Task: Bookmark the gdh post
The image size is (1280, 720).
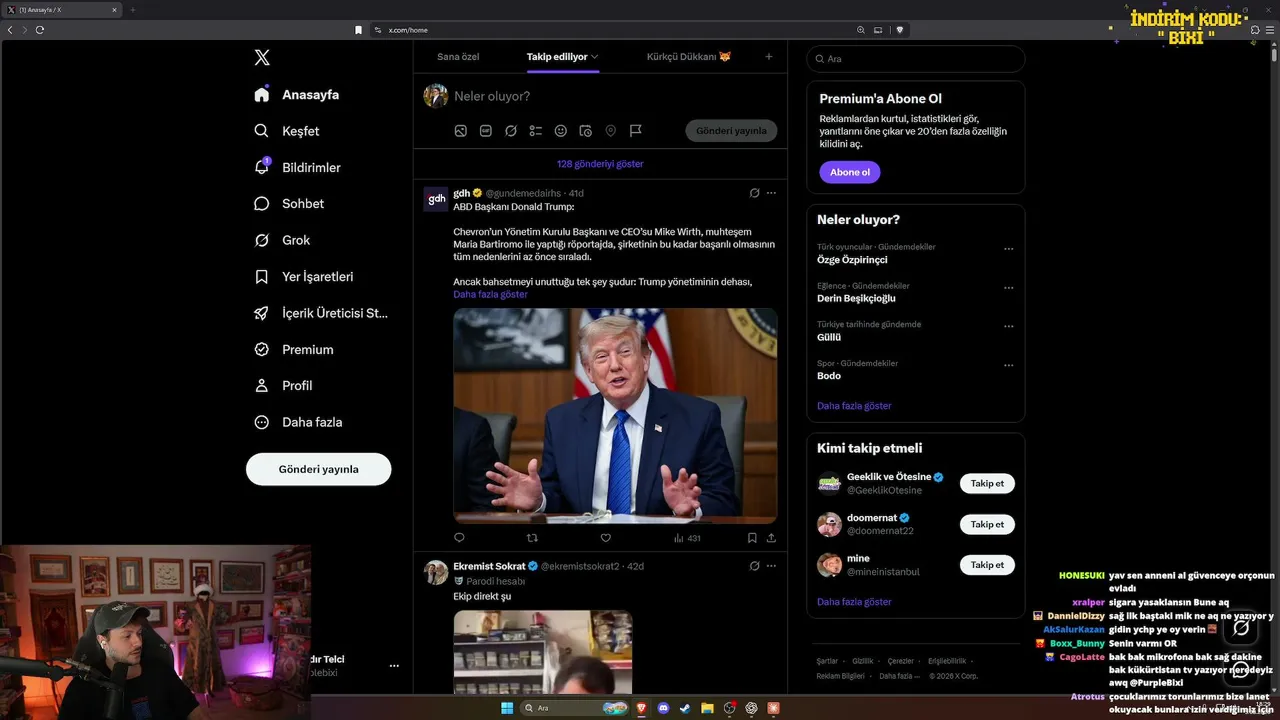Action: click(752, 538)
